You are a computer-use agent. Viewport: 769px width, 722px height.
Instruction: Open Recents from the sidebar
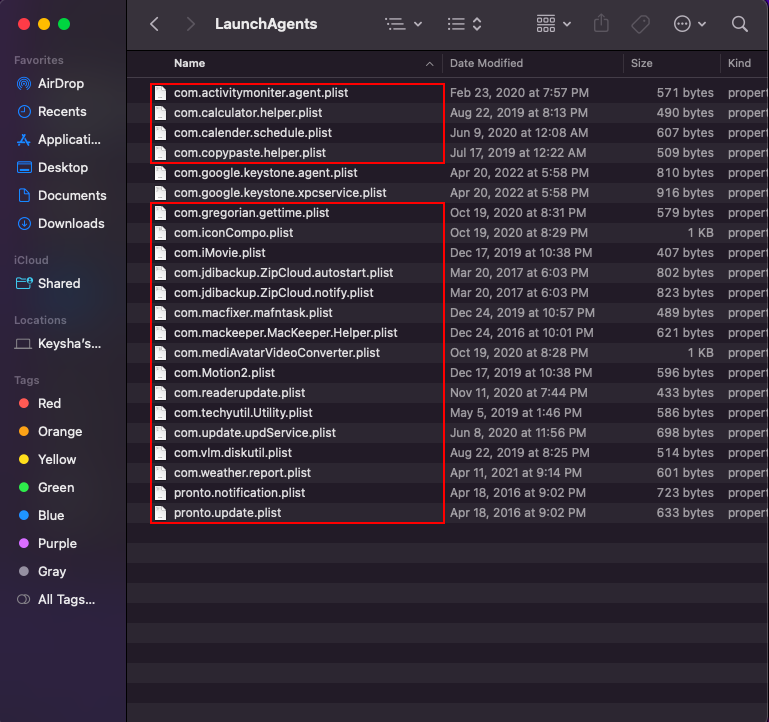(x=62, y=111)
